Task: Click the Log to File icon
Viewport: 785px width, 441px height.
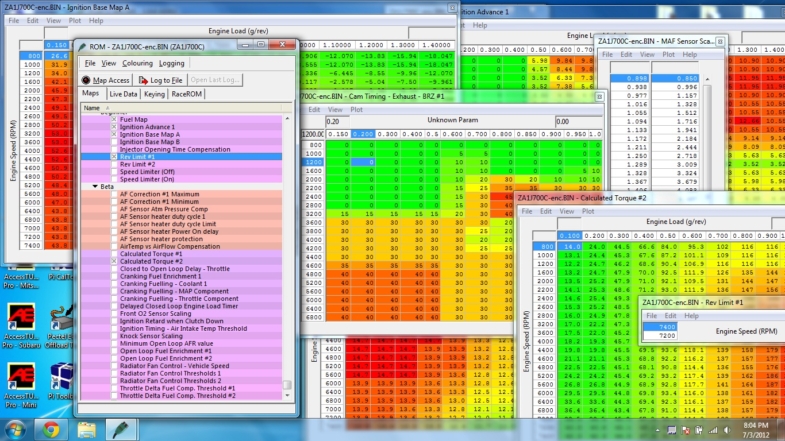Action: point(143,80)
